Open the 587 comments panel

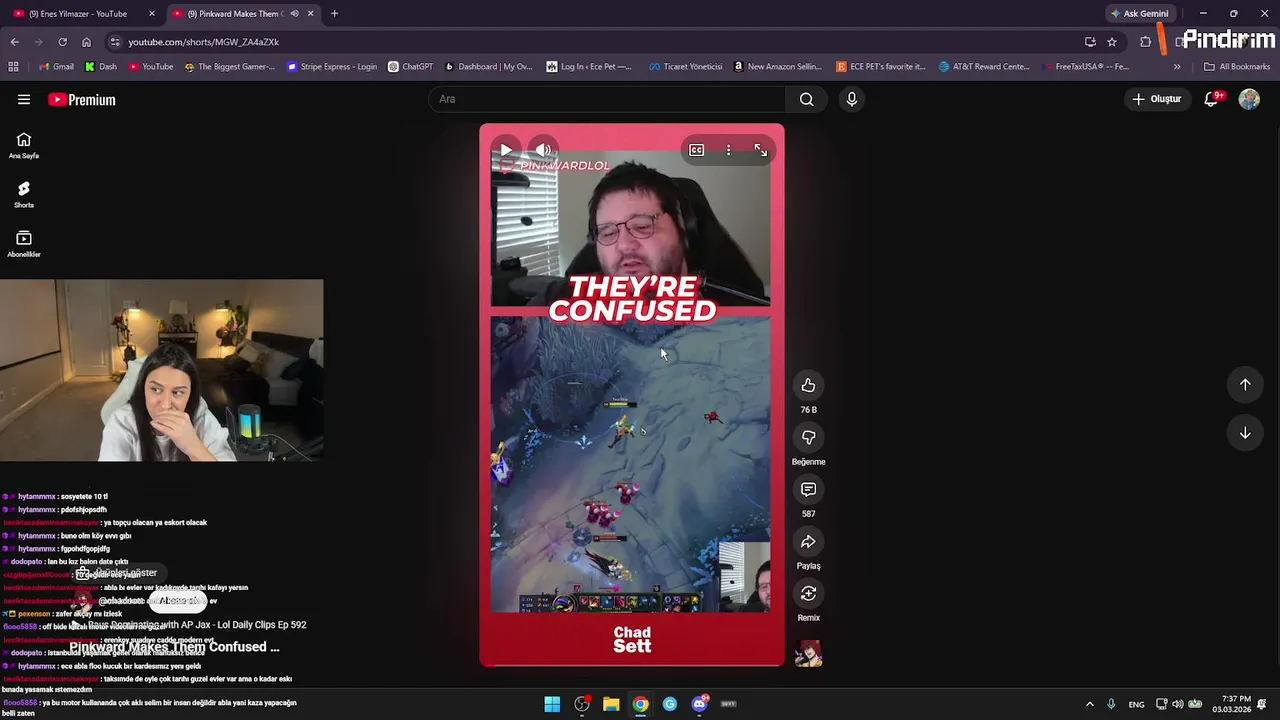[808, 490]
